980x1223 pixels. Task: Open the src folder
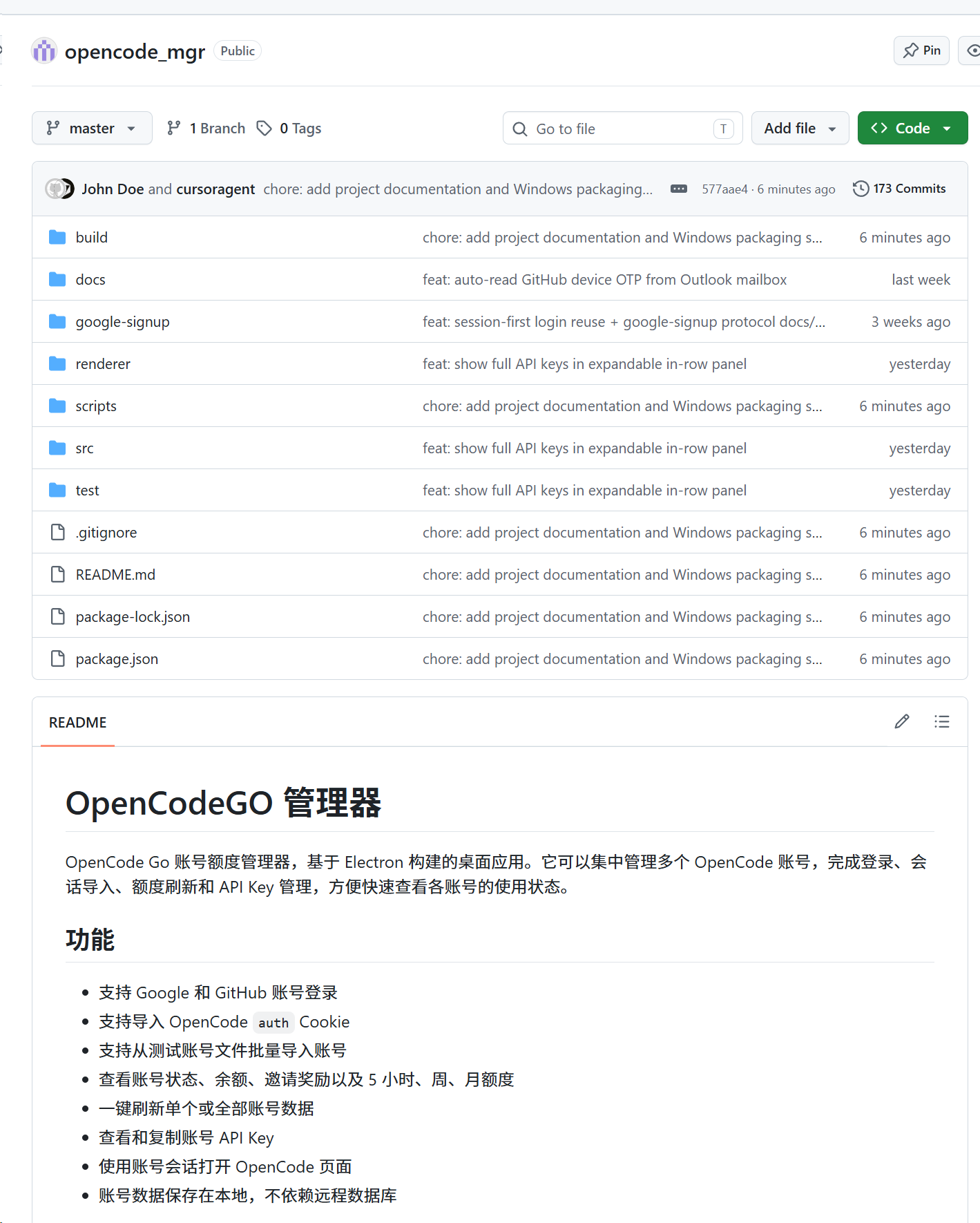(84, 448)
